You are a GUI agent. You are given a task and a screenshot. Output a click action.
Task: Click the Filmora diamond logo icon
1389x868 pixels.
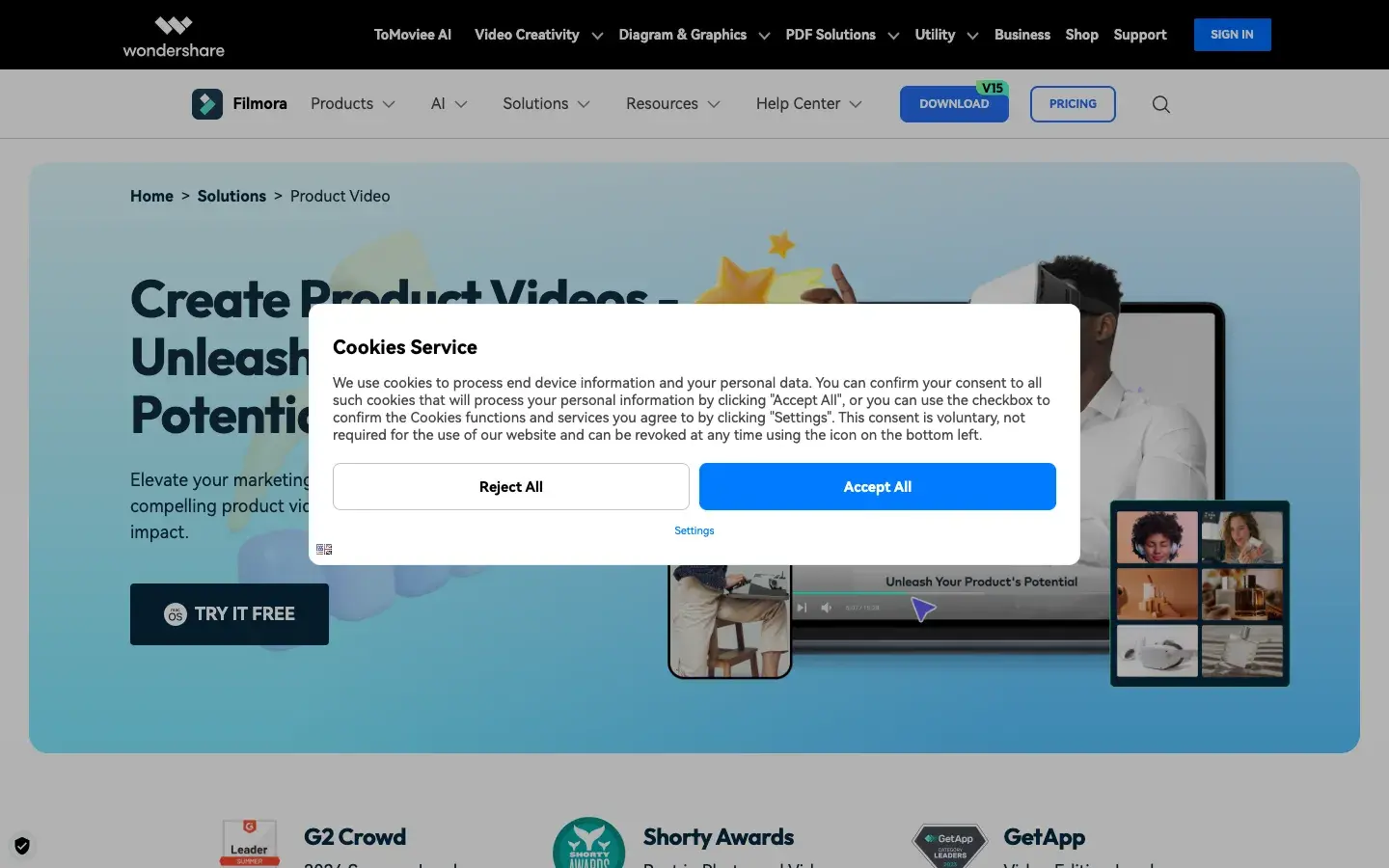pyautogui.click(x=206, y=103)
